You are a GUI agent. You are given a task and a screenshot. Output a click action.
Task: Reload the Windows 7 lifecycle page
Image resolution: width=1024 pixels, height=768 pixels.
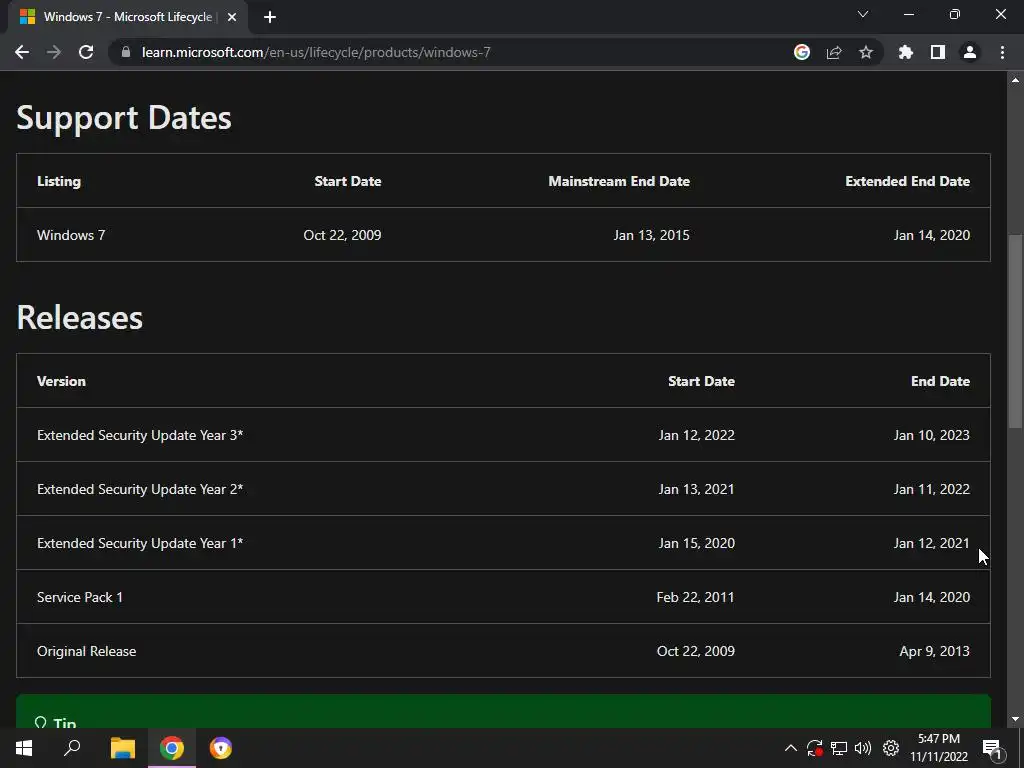click(x=86, y=52)
